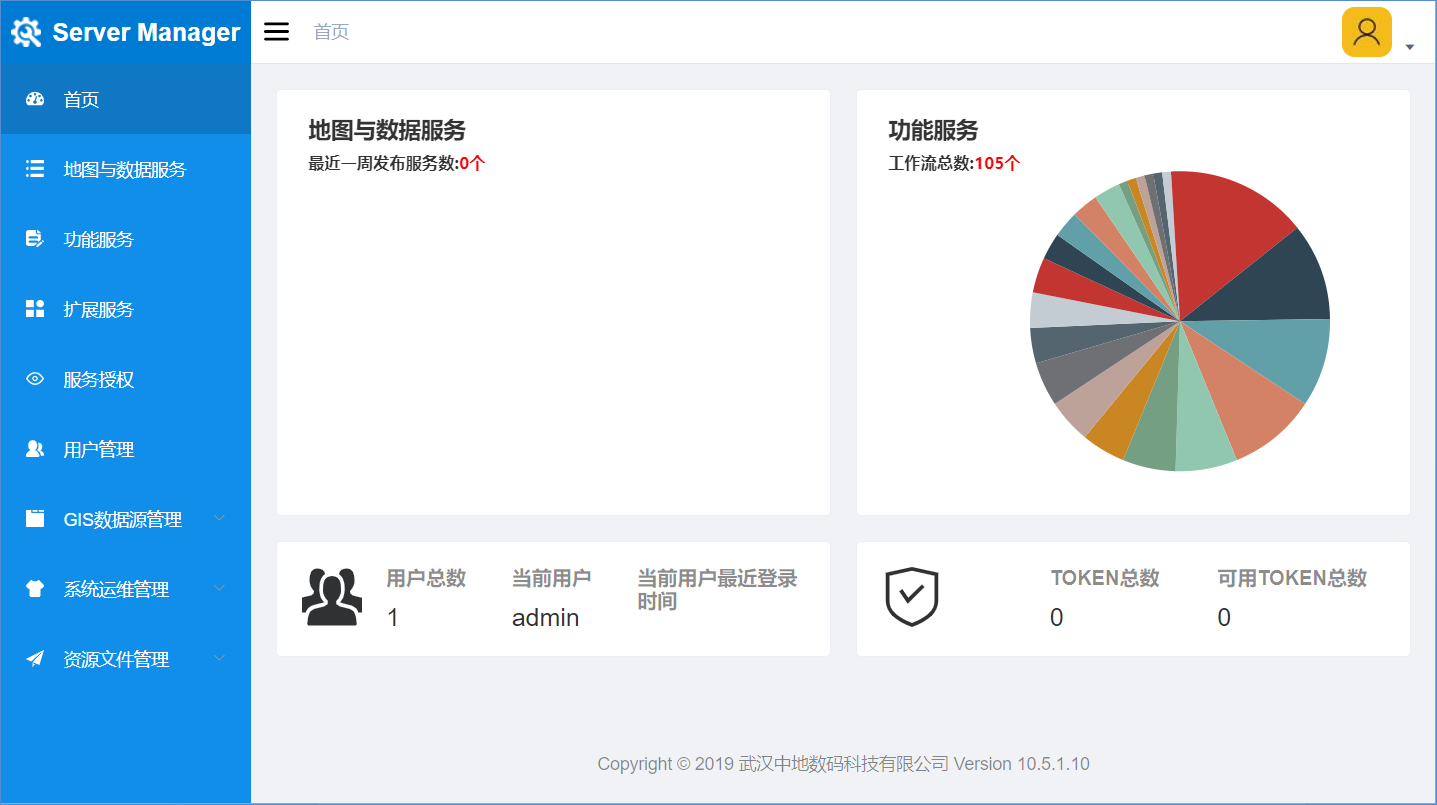This screenshot has height=805, width=1437.
Task: Click the red 0个 published services count
Action: point(472,163)
